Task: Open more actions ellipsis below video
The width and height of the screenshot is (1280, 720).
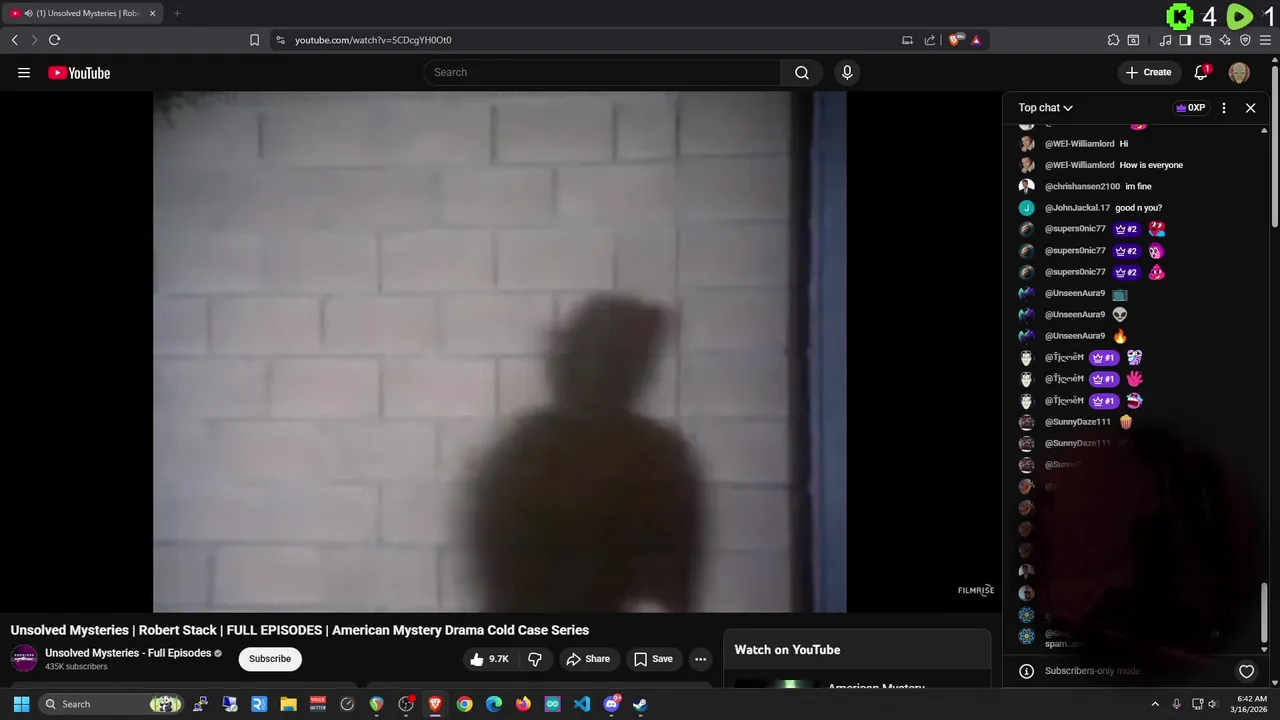Action: click(701, 659)
